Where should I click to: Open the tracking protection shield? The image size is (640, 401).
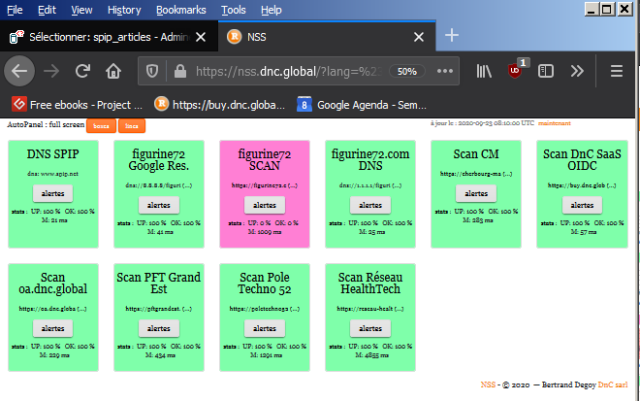[152, 71]
